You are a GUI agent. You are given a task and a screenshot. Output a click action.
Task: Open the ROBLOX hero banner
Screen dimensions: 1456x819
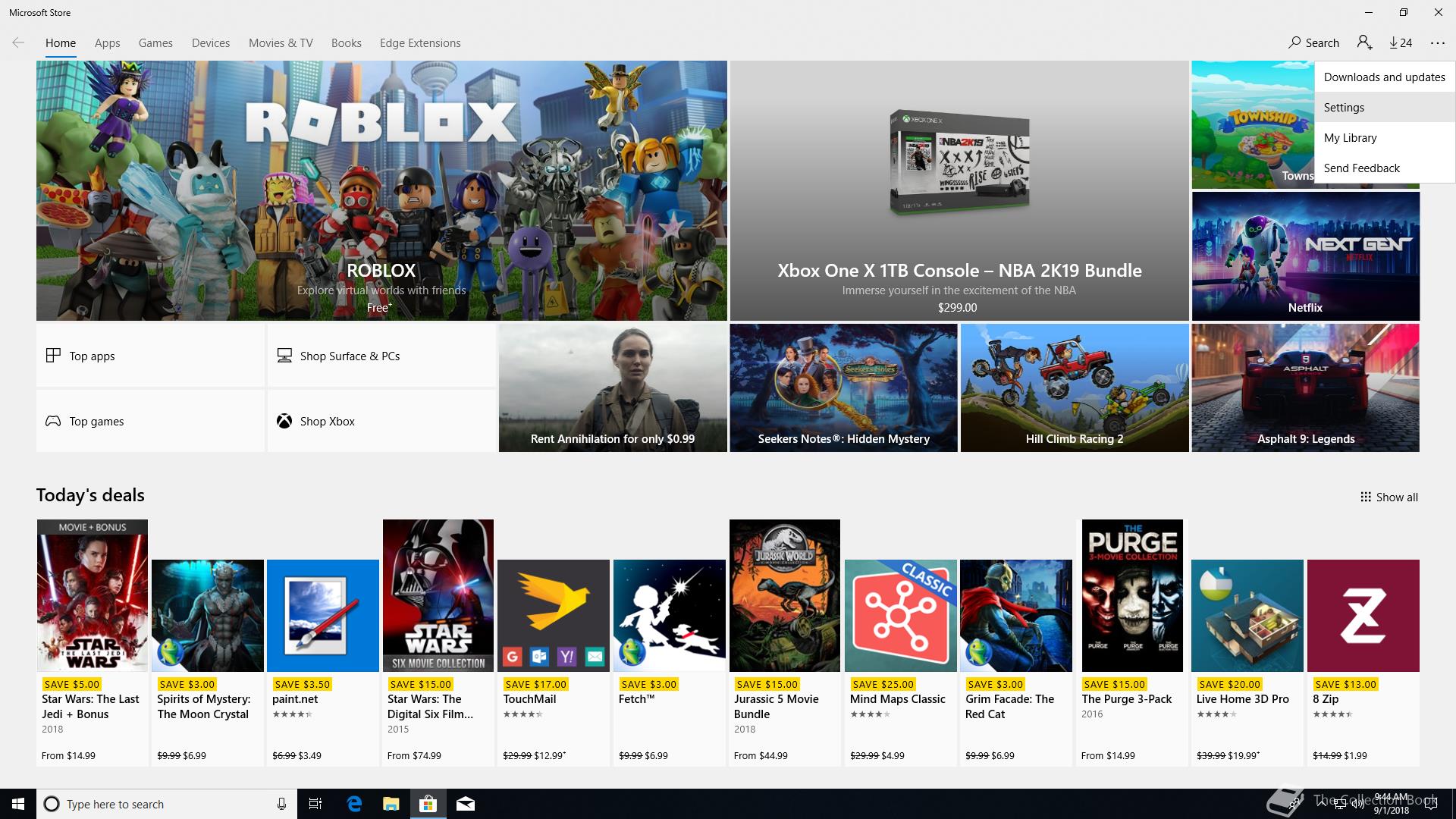(x=381, y=191)
